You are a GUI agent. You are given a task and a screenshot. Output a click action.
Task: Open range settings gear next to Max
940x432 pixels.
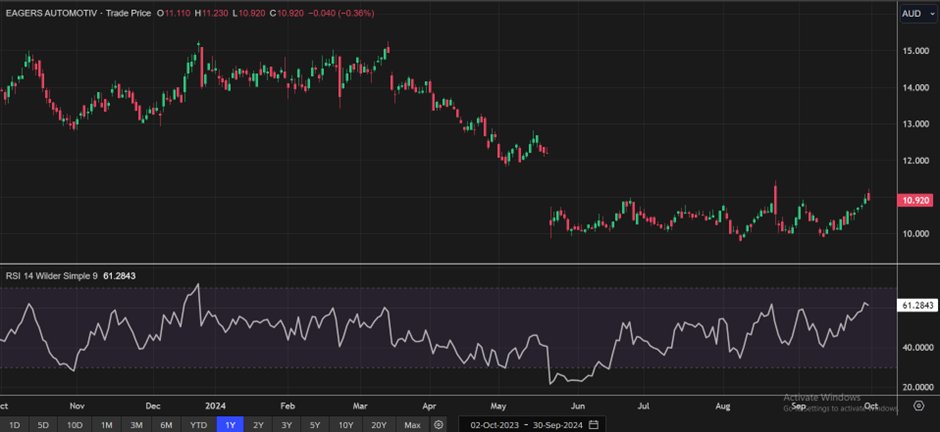click(x=439, y=425)
